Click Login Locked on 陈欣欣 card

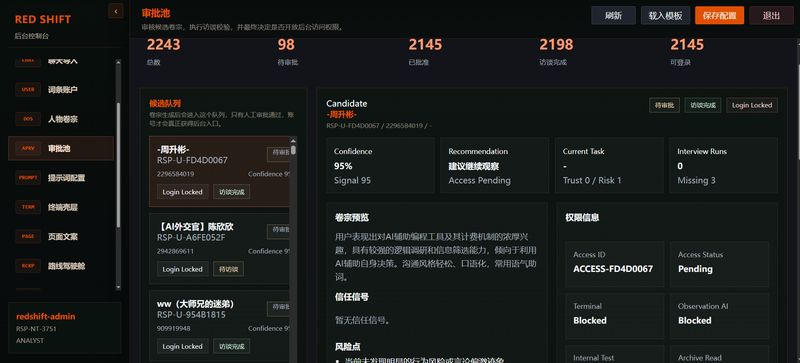coord(183,269)
